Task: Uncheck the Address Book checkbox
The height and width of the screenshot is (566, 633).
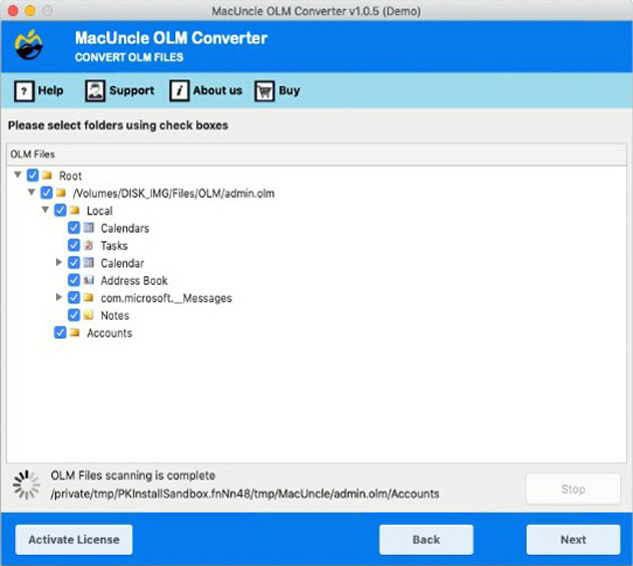Action: (74, 280)
